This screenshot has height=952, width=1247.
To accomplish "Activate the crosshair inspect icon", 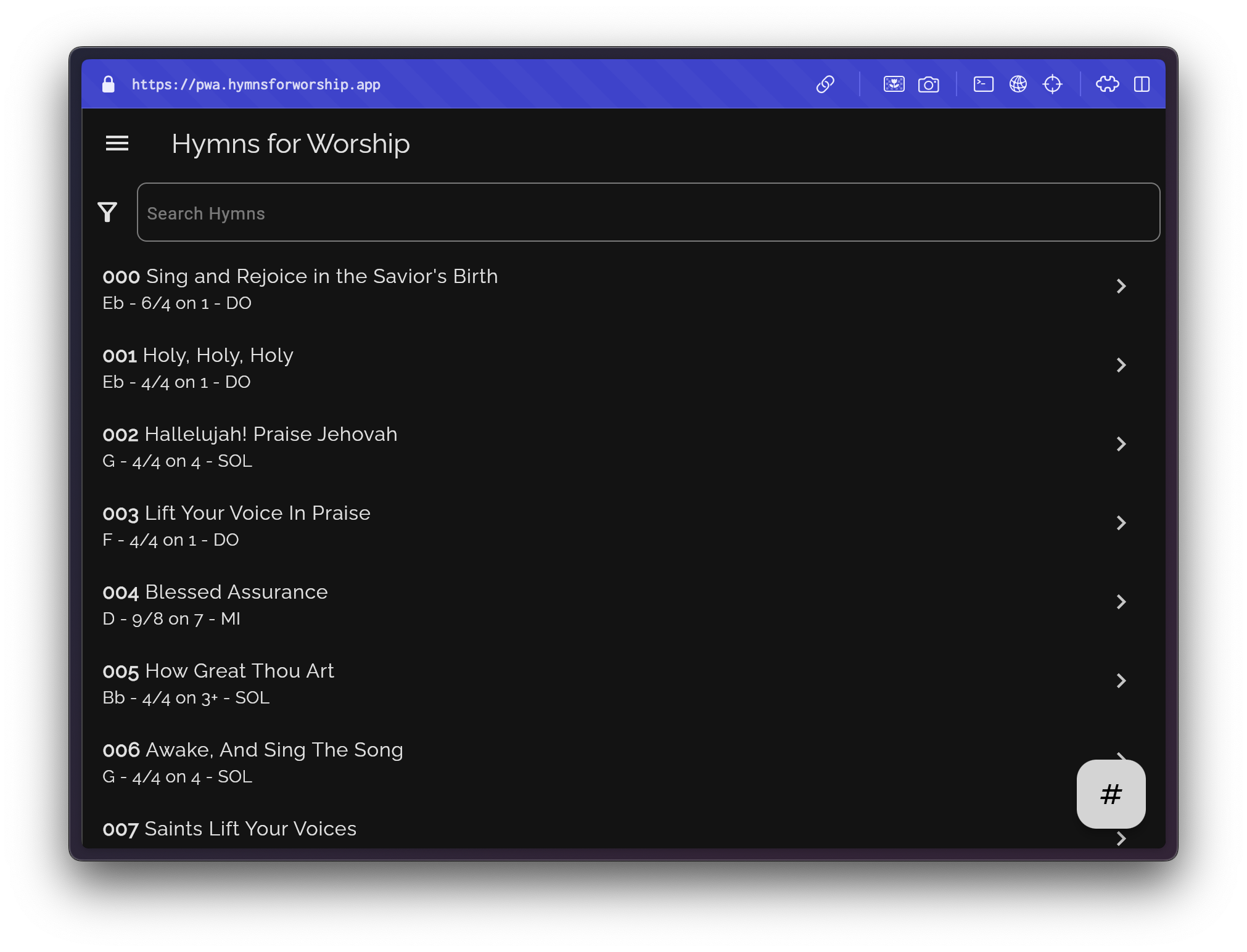I will (1052, 84).
